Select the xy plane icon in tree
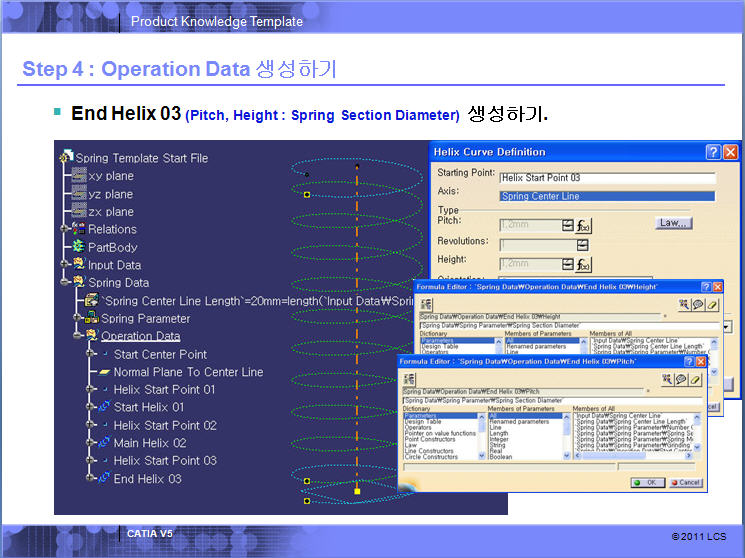The width and height of the screenshot is (745, 558). tap(78, 176)
